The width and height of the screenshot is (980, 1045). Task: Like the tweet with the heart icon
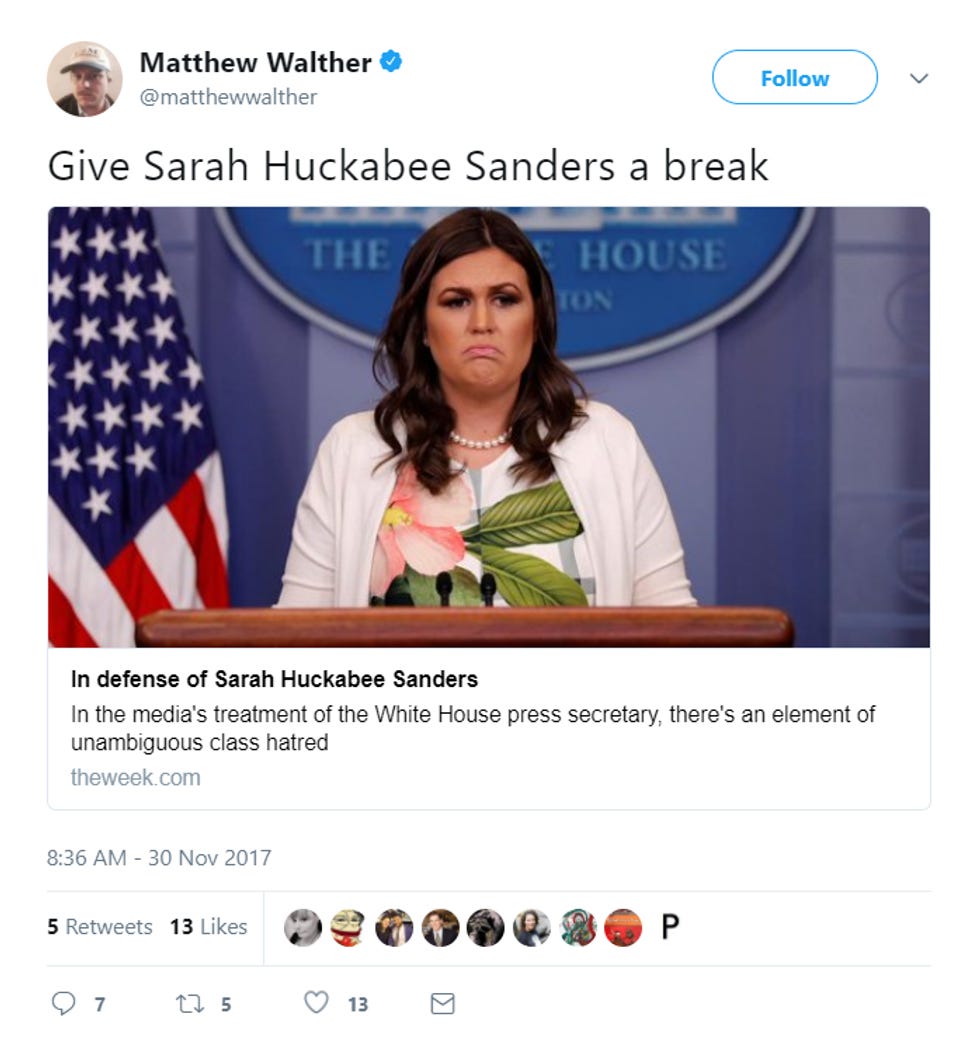[x=316, y=1002]
